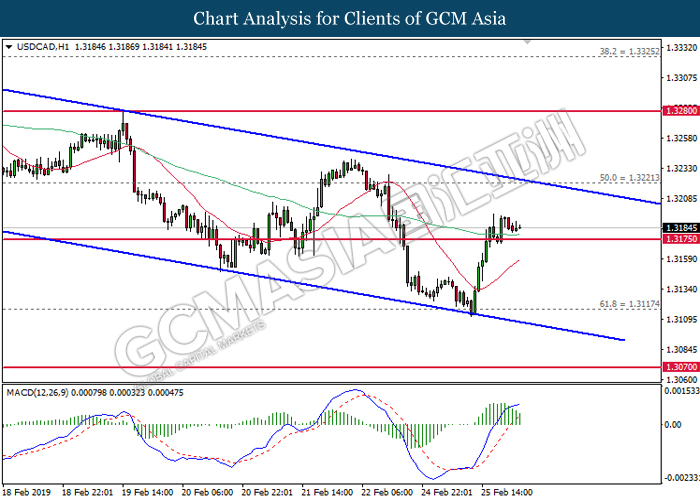The width and height of the screenshot is (700, 500).
Task: Click the '22 Feb 06:00' time axis label
Action: click(387, 492)
